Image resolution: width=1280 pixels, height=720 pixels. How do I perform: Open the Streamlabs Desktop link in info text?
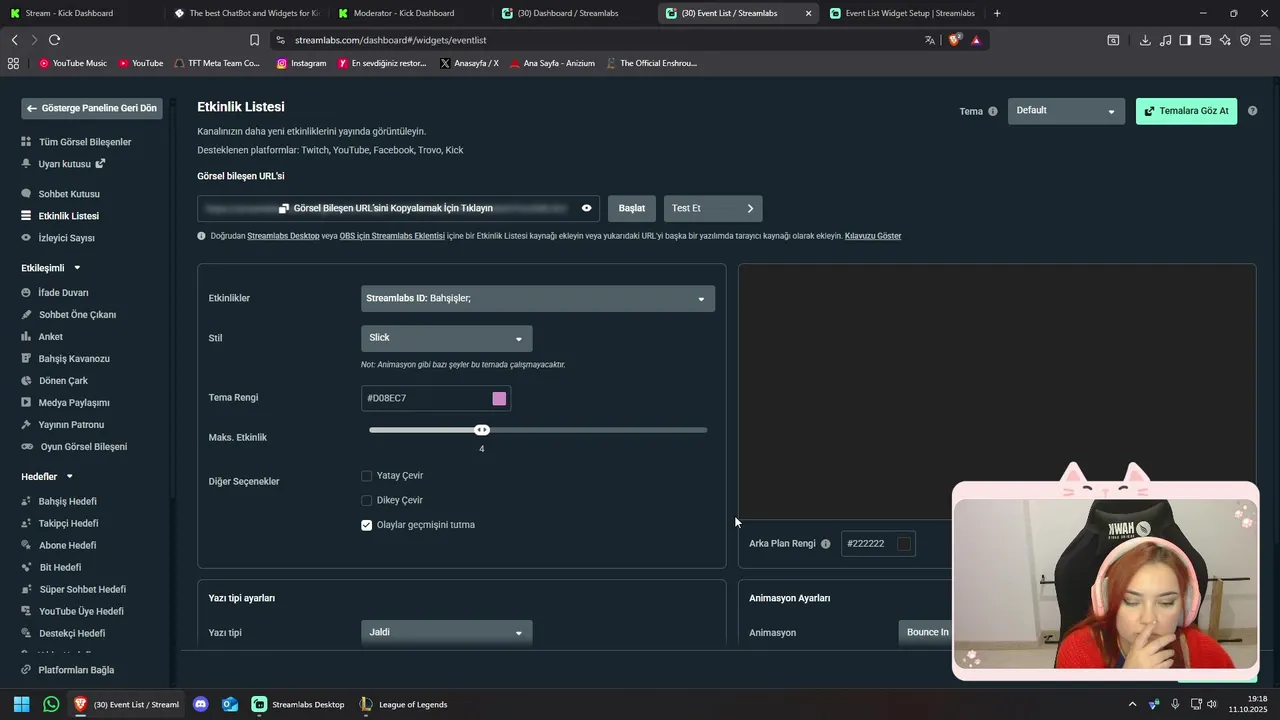click(283, 236)
